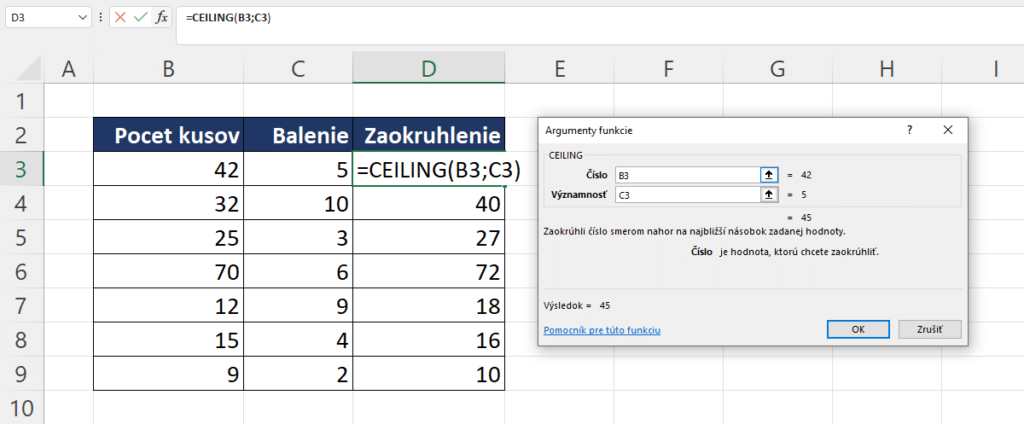Select cell B5 containing 25
Screen dimensions: 1024x424
click(168, 236)
